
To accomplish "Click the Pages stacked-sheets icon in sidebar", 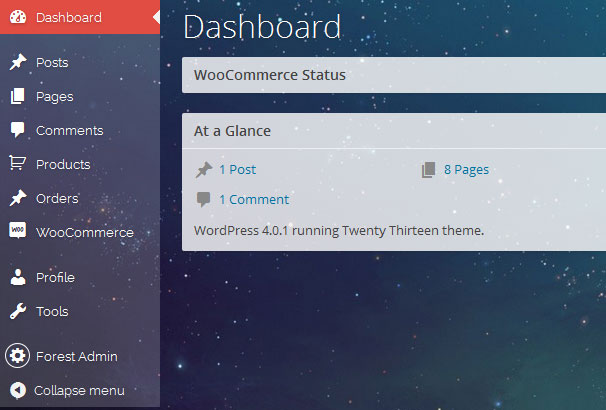I will 18,96.
